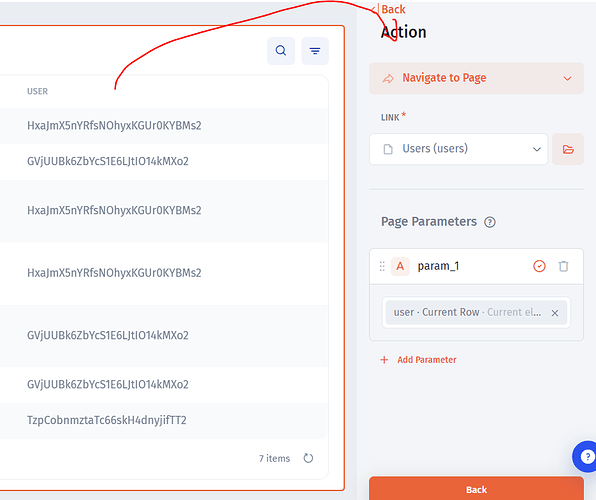Click the orange A type icon for param_1
This screenshot has width=596, height=500.
[400, 266]
